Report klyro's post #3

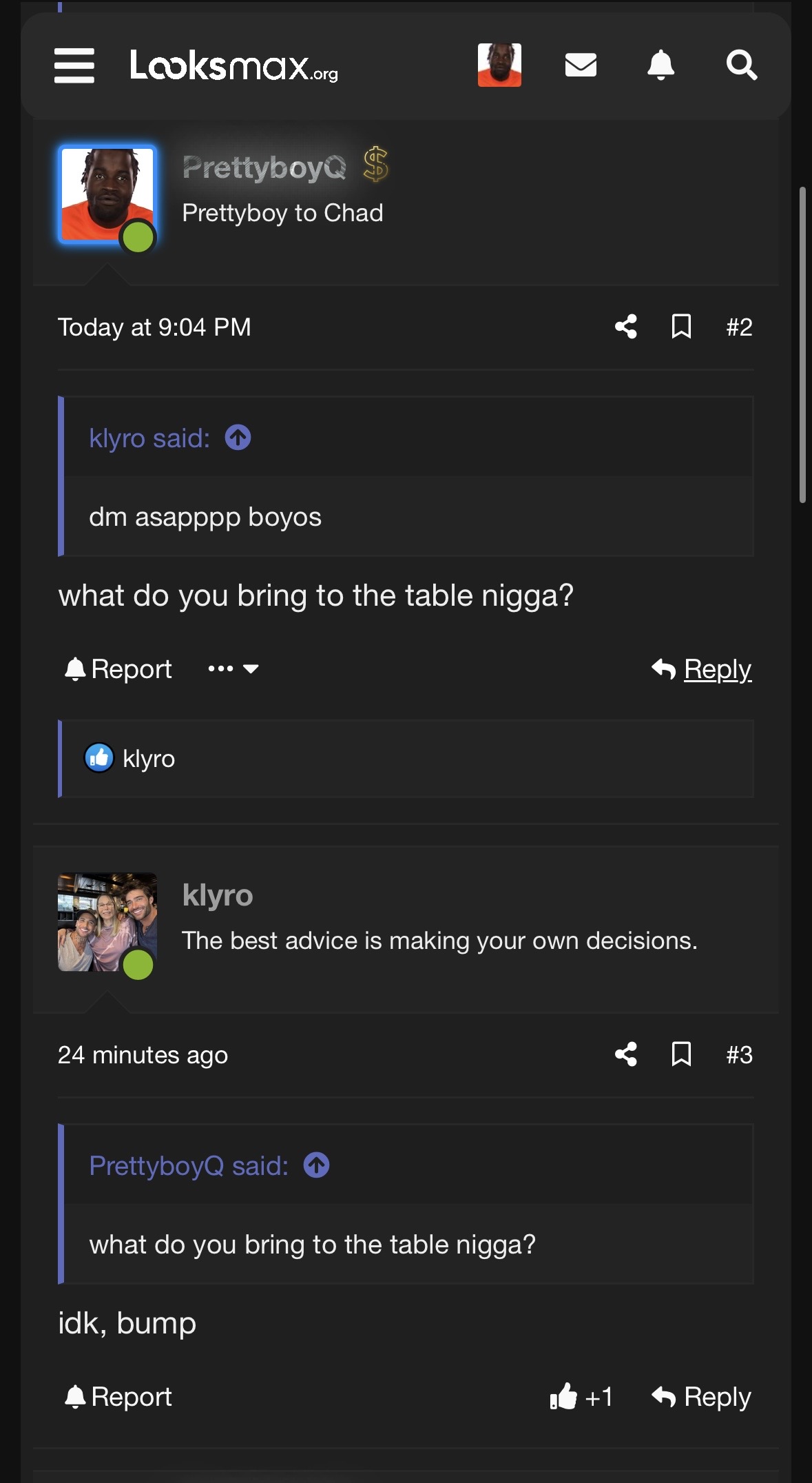pyautogui.click(x=118, y=1397)
